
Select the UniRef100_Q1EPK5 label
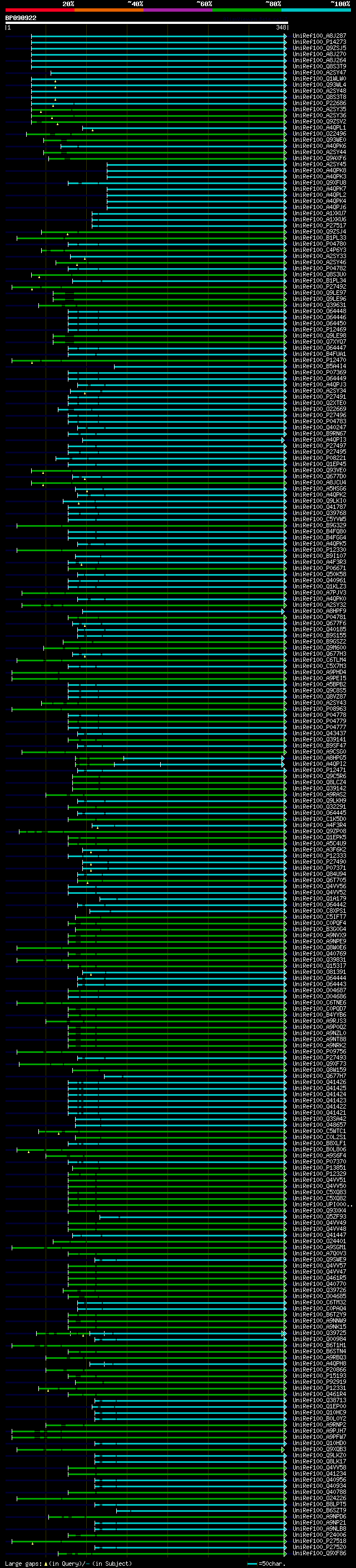click(319, 838)
